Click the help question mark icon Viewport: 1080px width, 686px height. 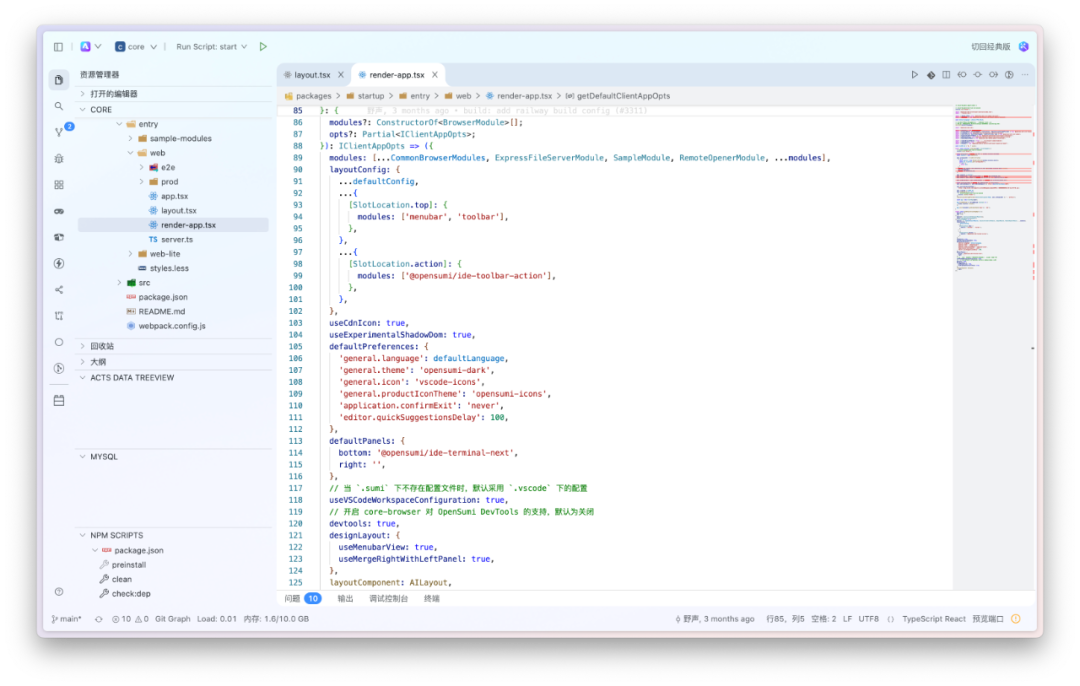pos(59,592)
